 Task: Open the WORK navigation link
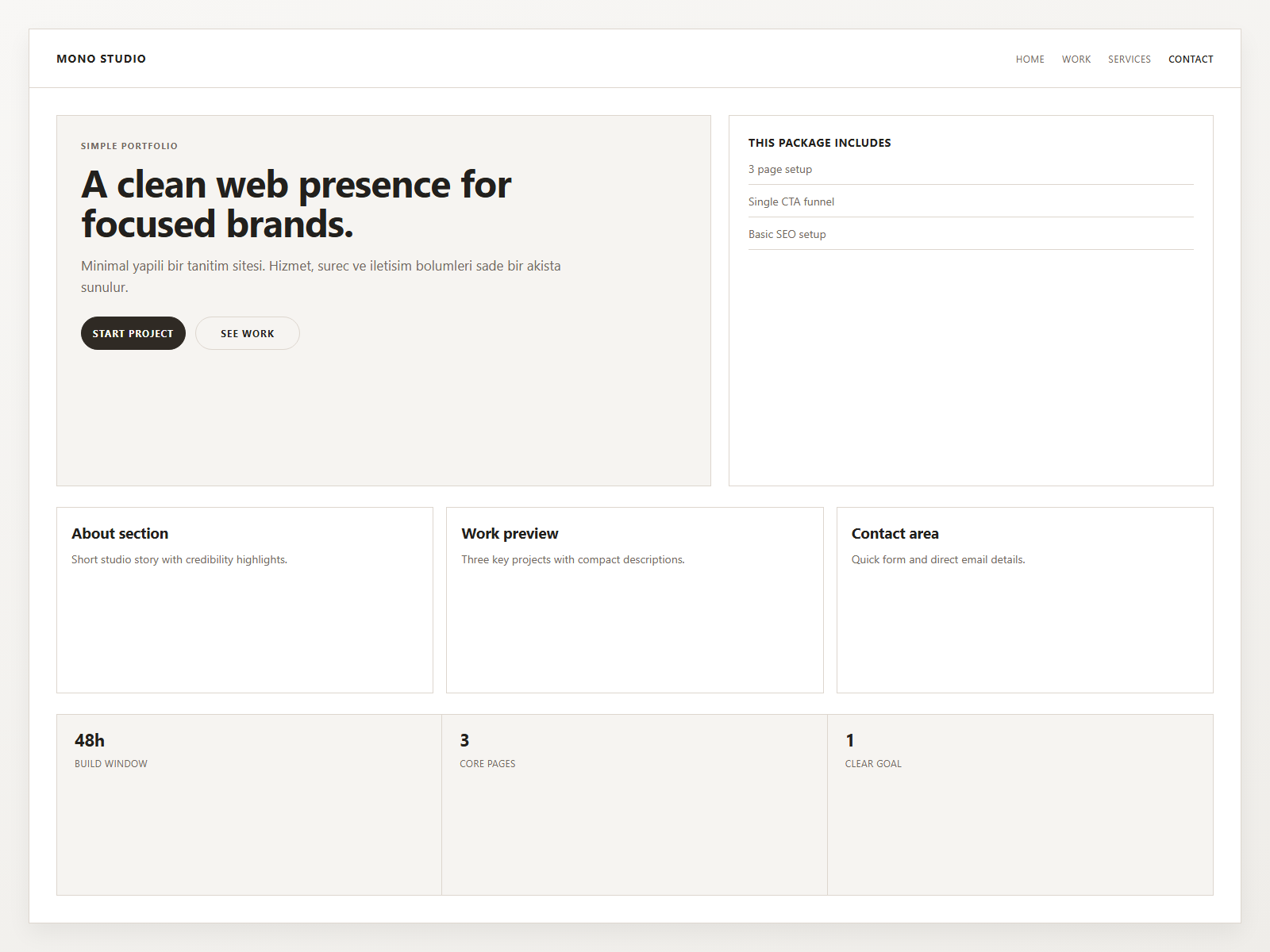pyautogui.click(x=1076, y=59)
